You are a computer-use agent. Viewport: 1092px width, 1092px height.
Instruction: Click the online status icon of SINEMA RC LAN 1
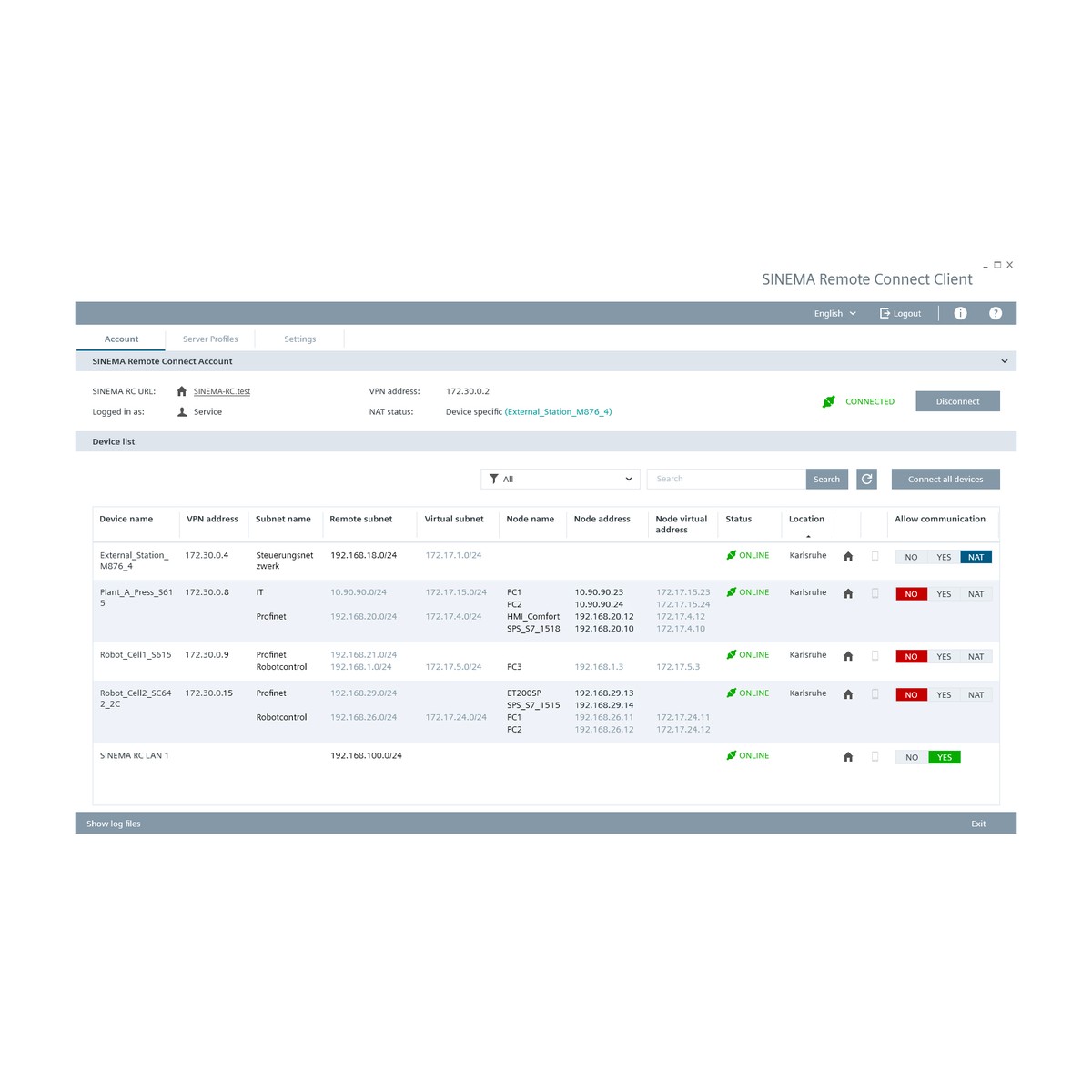[732, 755]
